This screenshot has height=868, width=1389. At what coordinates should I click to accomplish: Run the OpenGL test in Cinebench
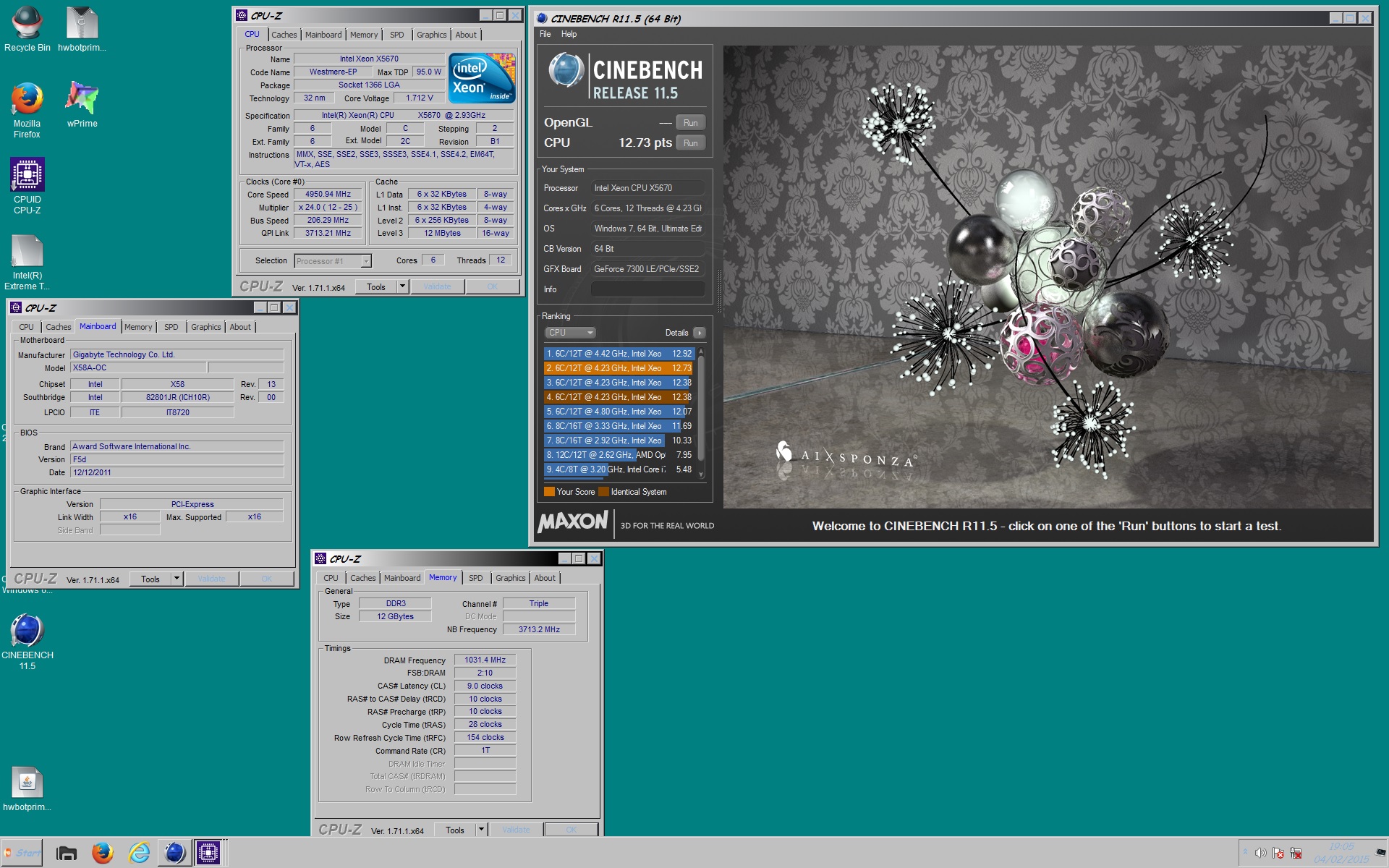pos(690,123)
